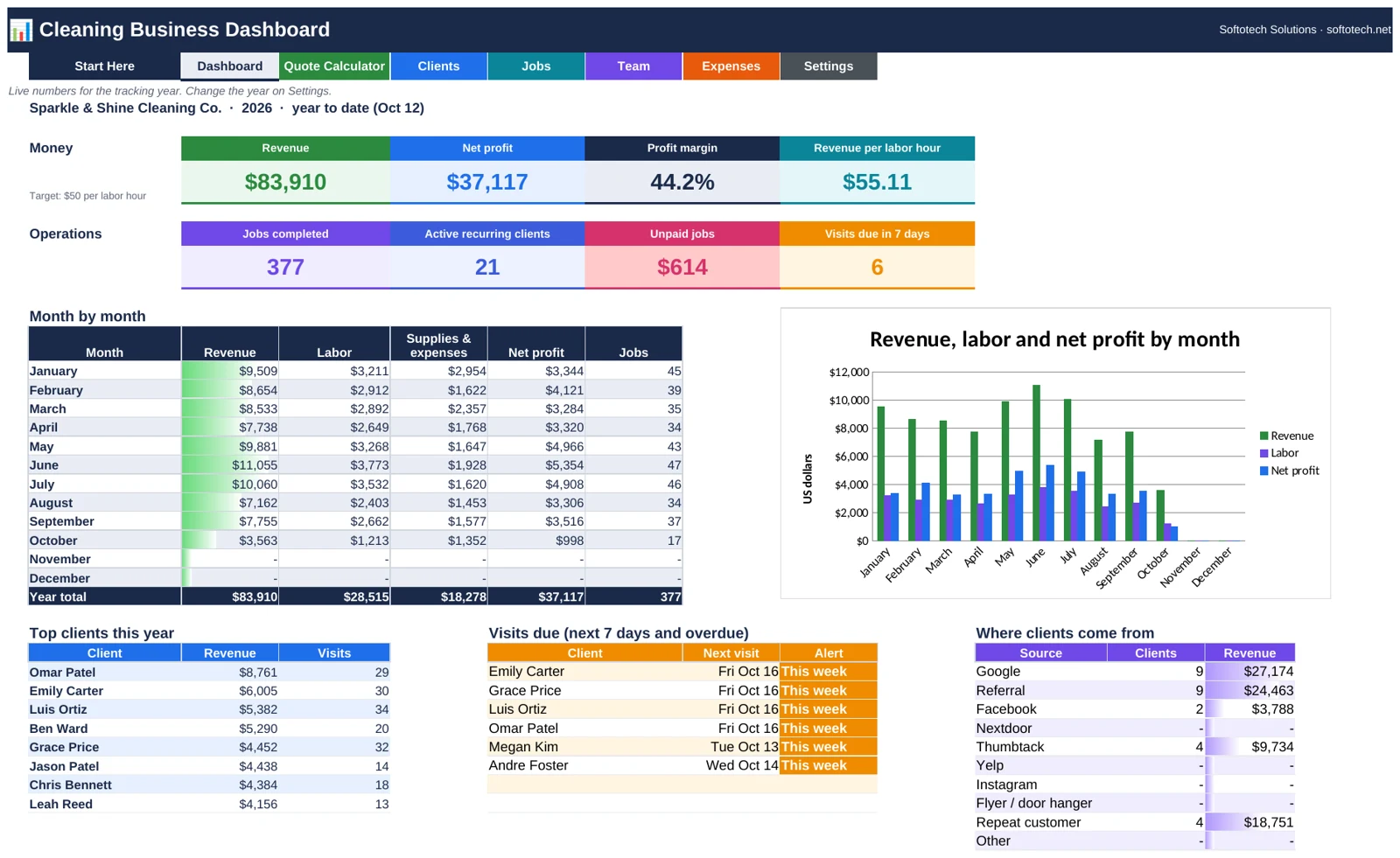Click the Labor legend swatch in chart
Screen dimensions: 1400x858
(x=1264, y=453)
